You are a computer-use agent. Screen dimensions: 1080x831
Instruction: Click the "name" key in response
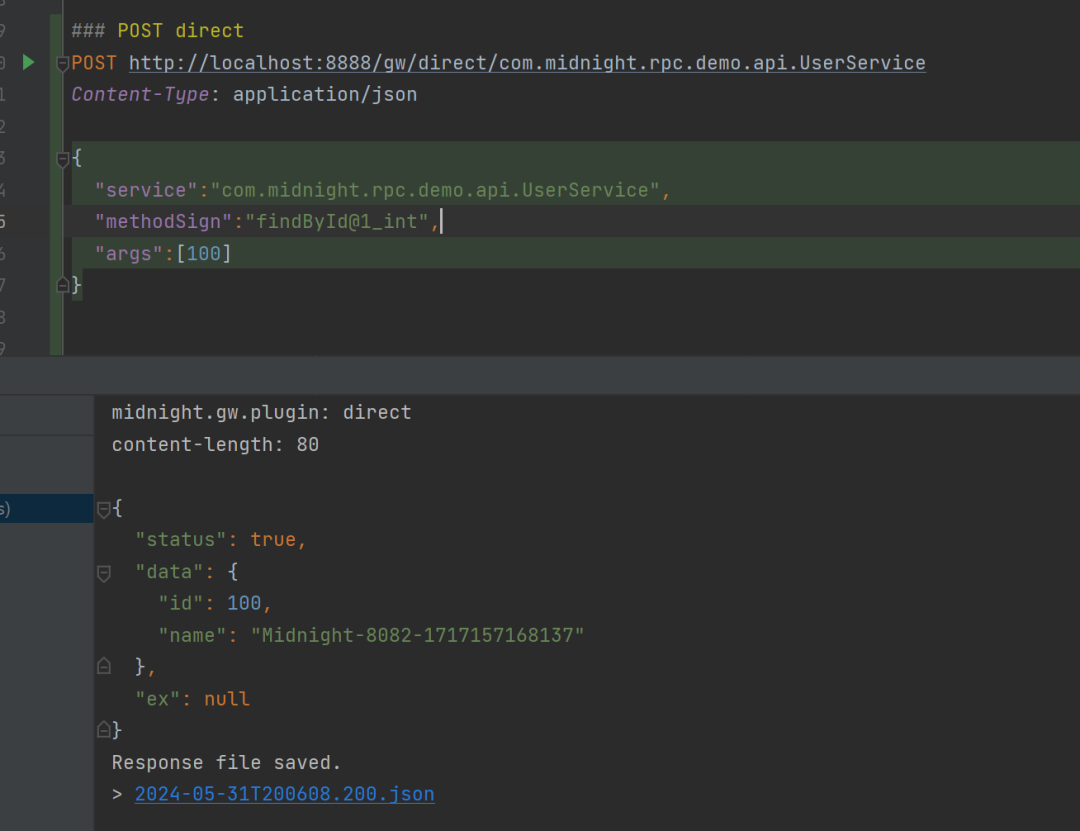point(192,635)
